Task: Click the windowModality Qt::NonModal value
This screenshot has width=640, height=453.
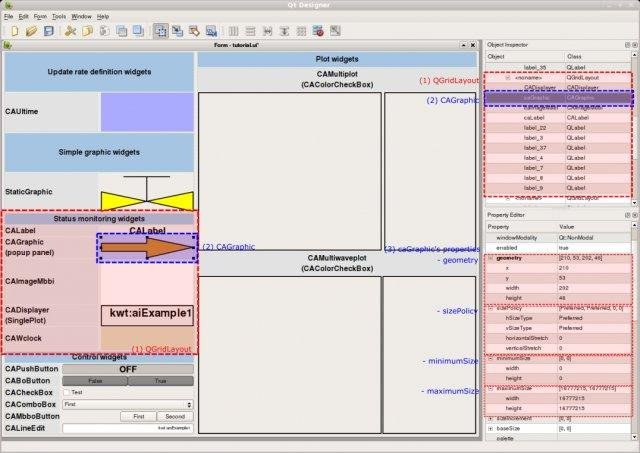Action: coord(594,238)
